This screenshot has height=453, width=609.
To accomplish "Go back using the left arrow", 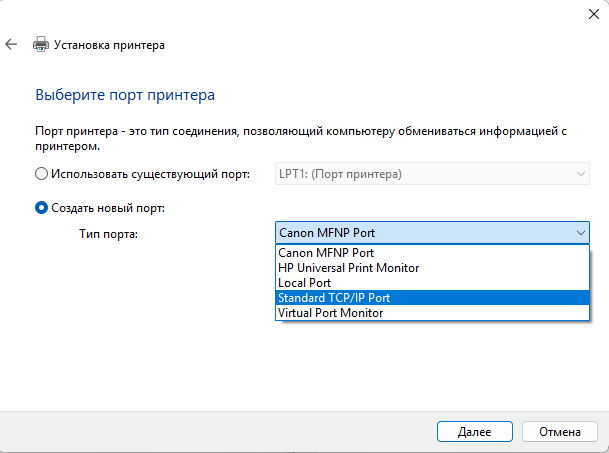I will click(11, 45).
